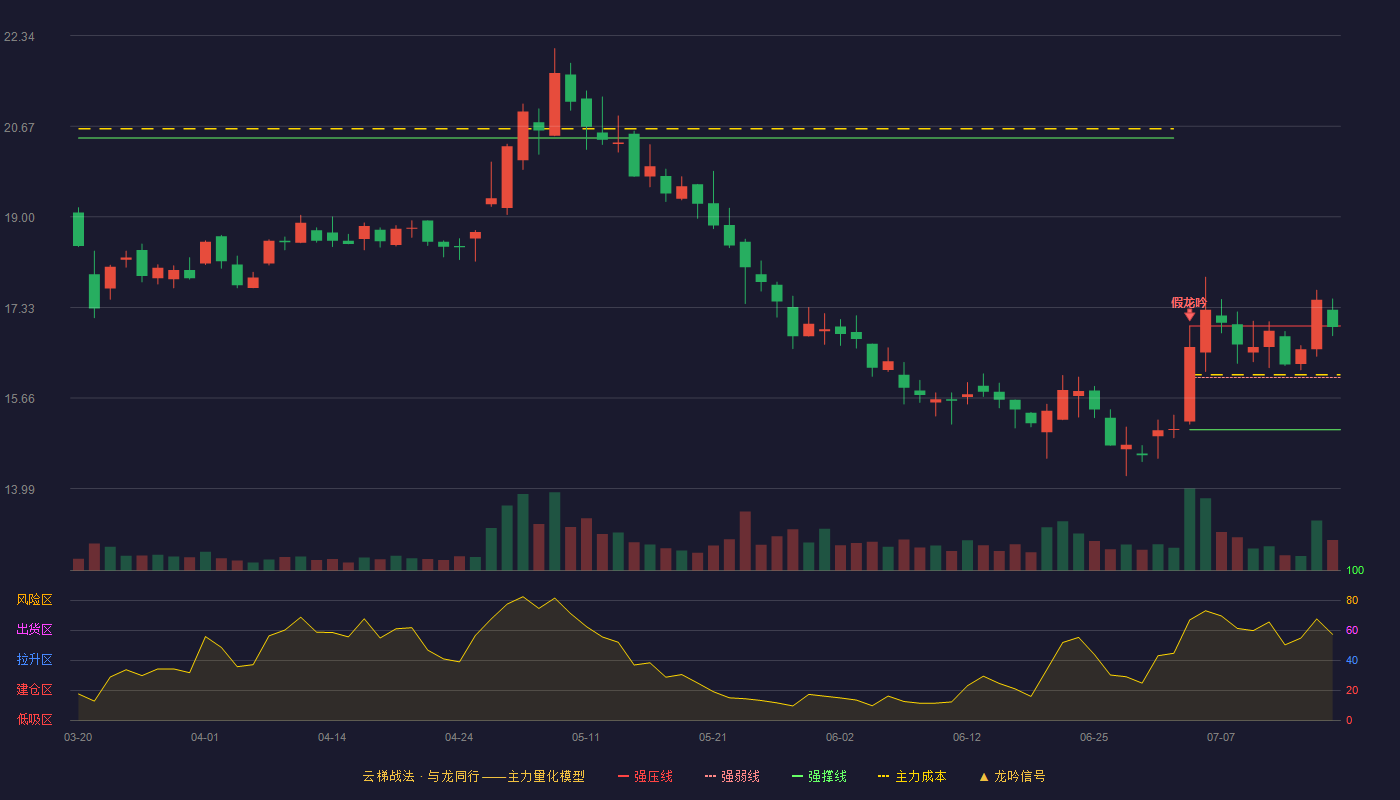This screenshot has height=800, width=1400.
Task: Click the indicator scale value 100
Action: pyautogui.click(x=1355, y=571)
